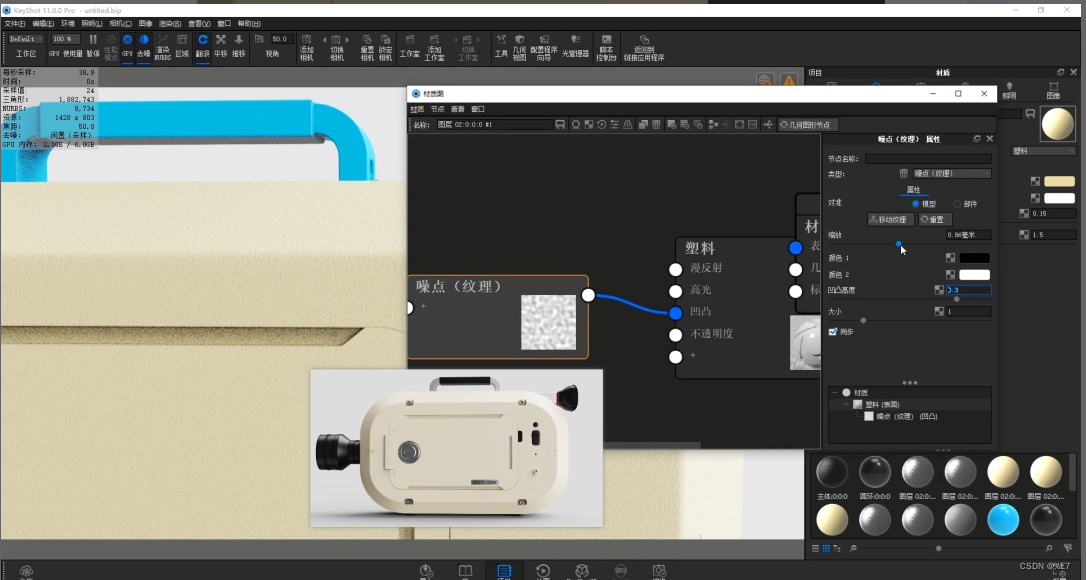Select the blue material ball thumbnail
The height and width of the screenshot is (580, 1086).
(1003, 519)
